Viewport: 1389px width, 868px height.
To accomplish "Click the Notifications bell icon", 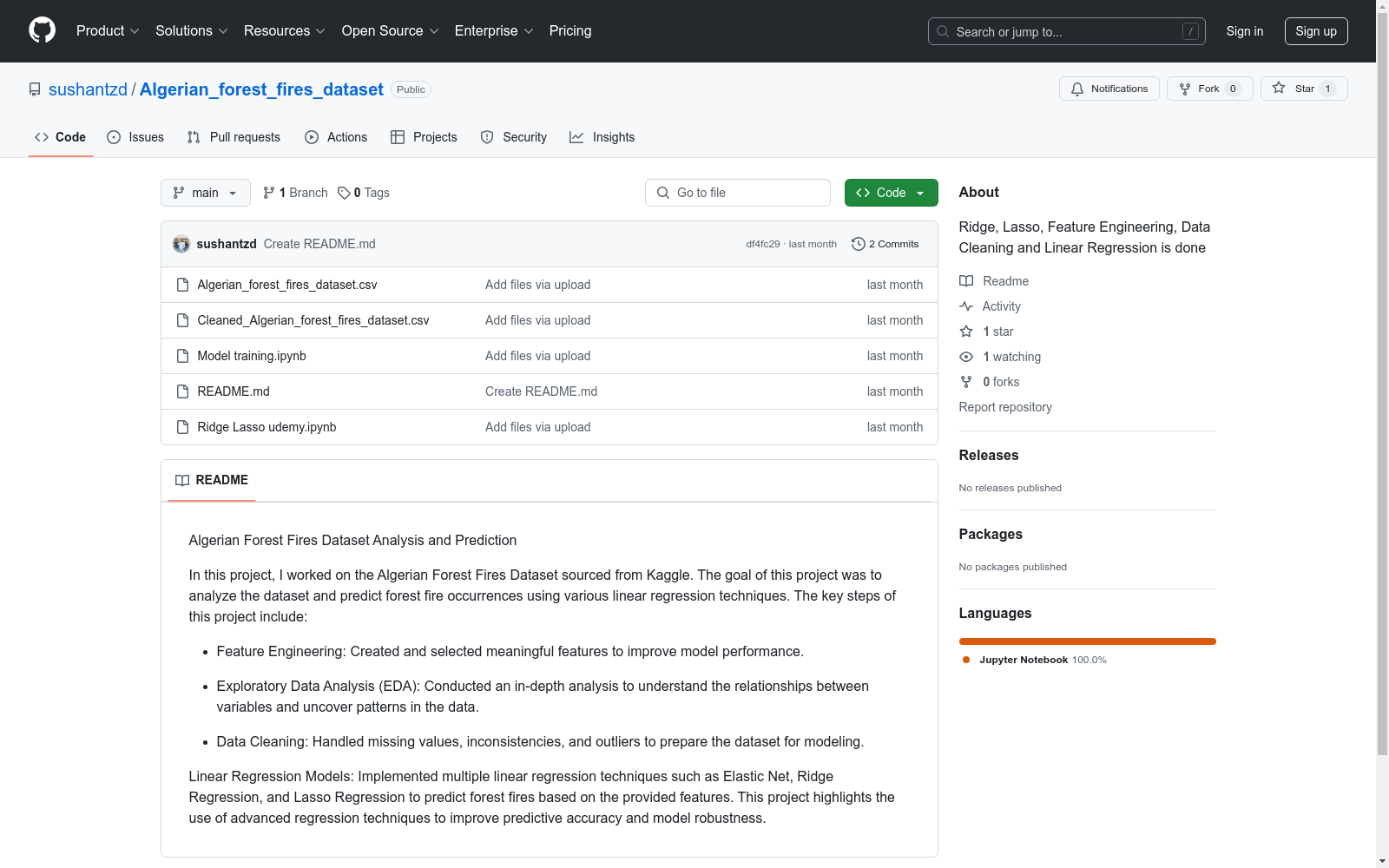I will (x=1077, y=89).
